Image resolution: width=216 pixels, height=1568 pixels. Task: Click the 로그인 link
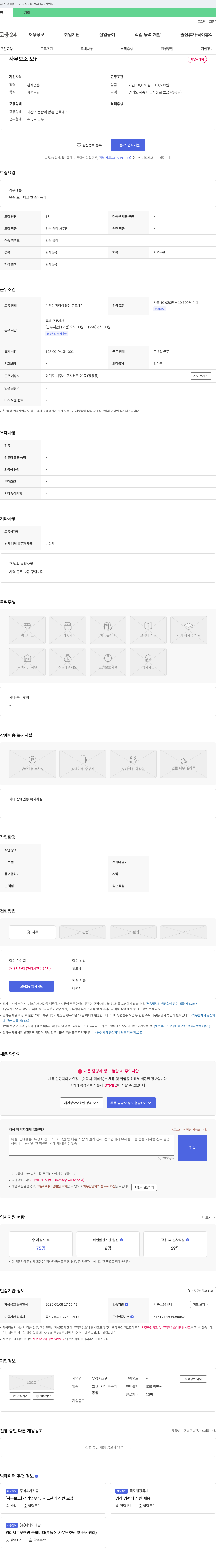[201, 21]
